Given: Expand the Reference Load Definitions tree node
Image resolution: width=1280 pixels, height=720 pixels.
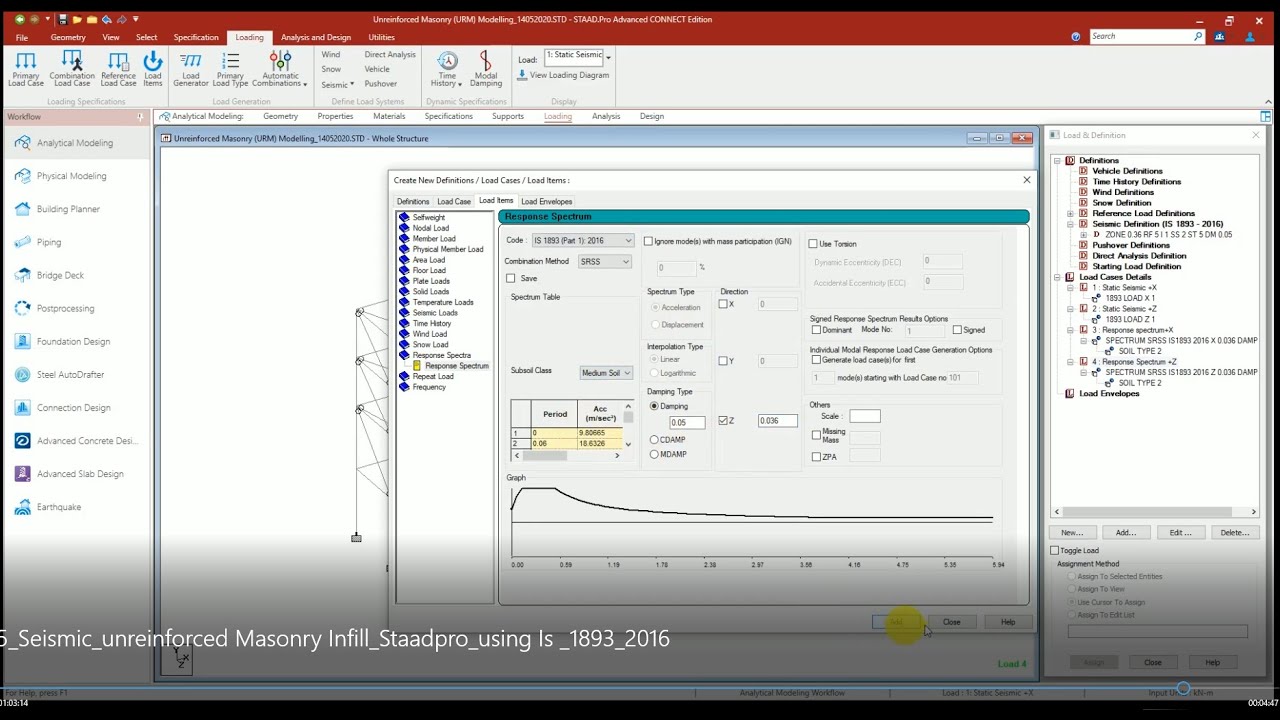Looking at the screenshot, I should click(1070, 213).
